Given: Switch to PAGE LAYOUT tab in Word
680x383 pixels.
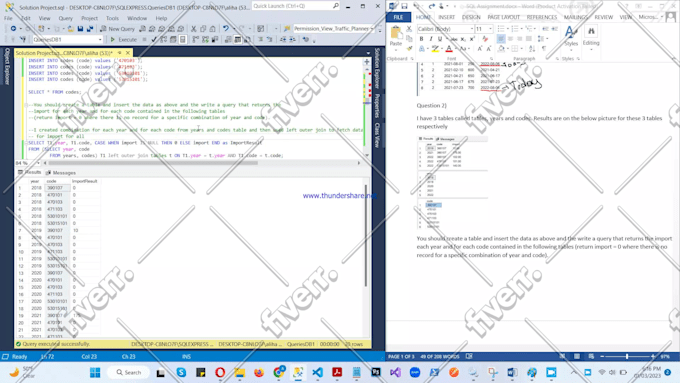Looking at the screenshot, I should tap(503, 17).
